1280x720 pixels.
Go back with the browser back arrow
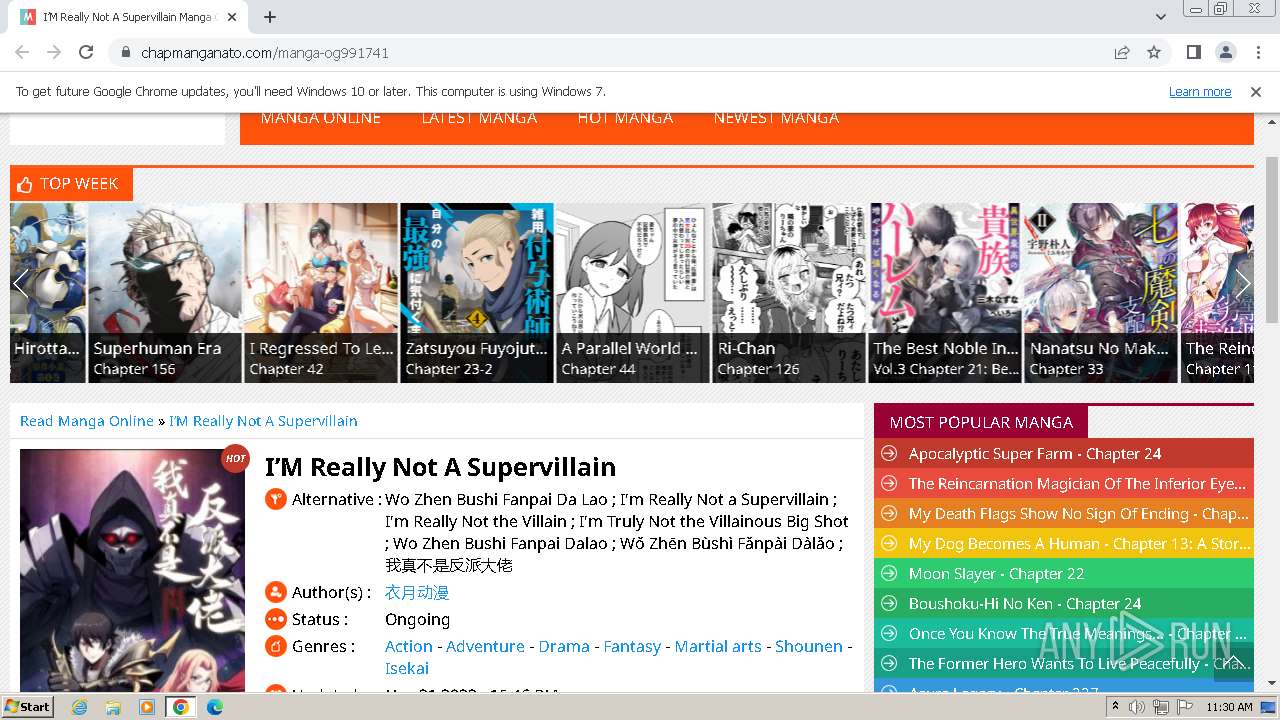pyautogui.click(x=22, y=52)
